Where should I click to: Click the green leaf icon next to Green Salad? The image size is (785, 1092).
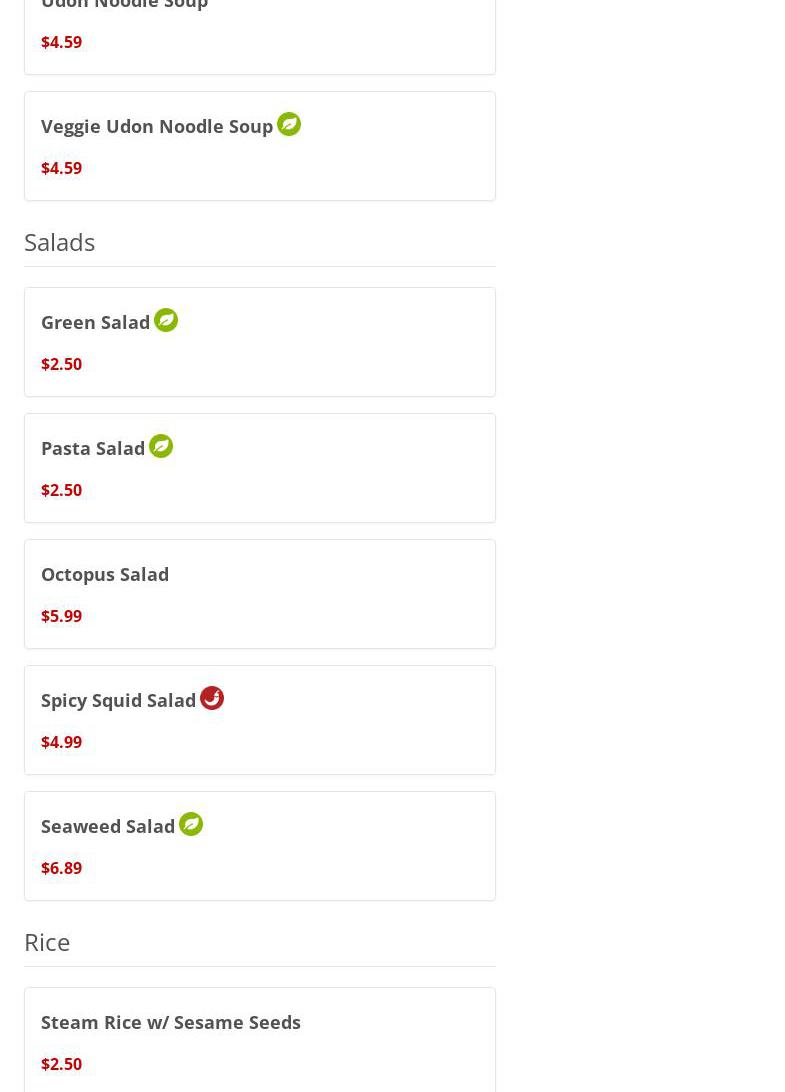(x=166, y=320)
